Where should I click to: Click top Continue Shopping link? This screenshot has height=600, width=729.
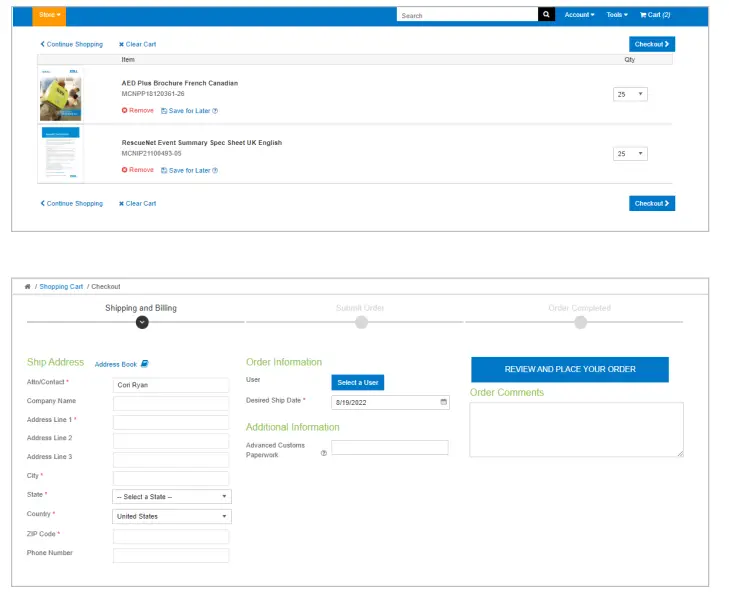tap(72, 44)
